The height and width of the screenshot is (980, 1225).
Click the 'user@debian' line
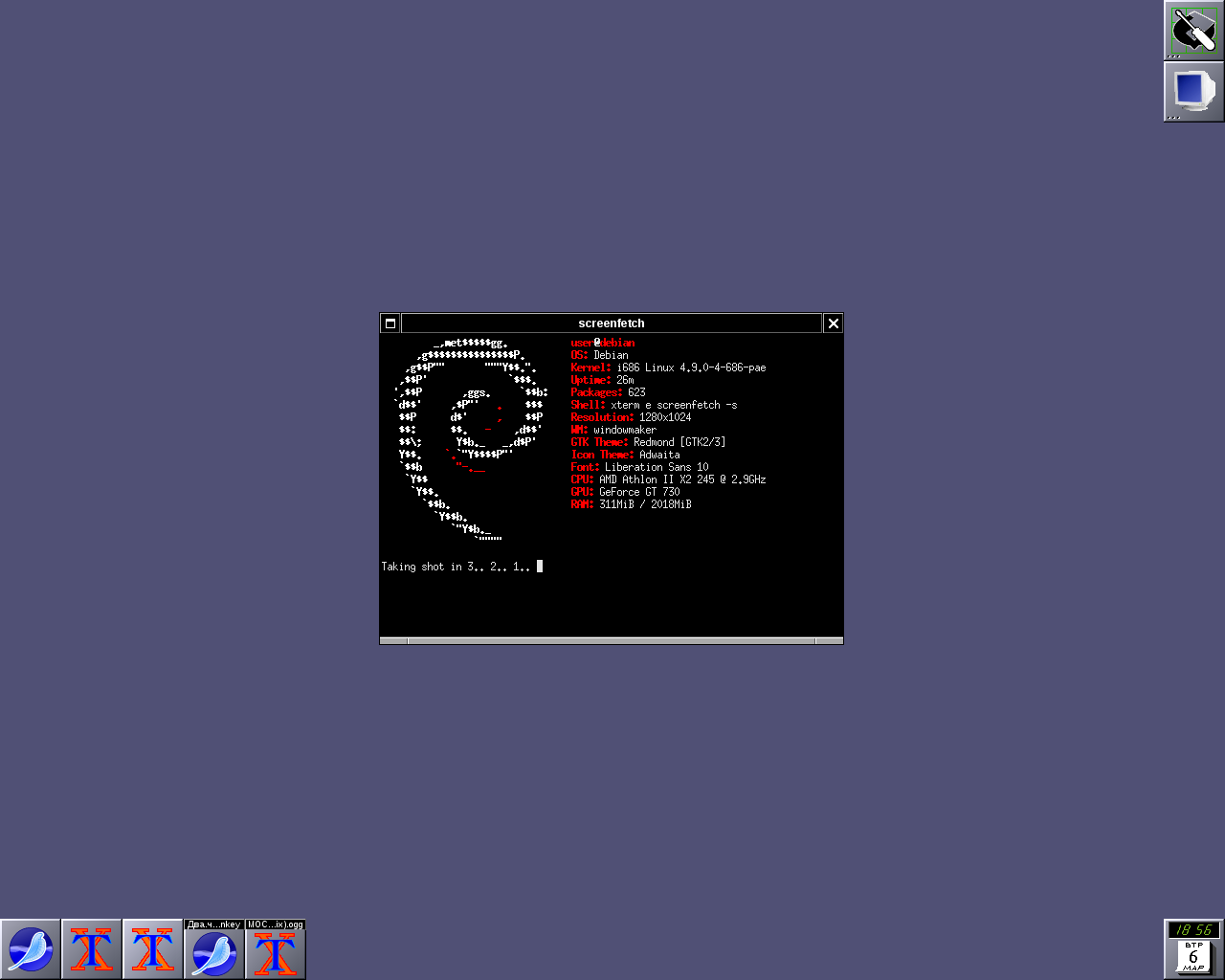[603, 343]
